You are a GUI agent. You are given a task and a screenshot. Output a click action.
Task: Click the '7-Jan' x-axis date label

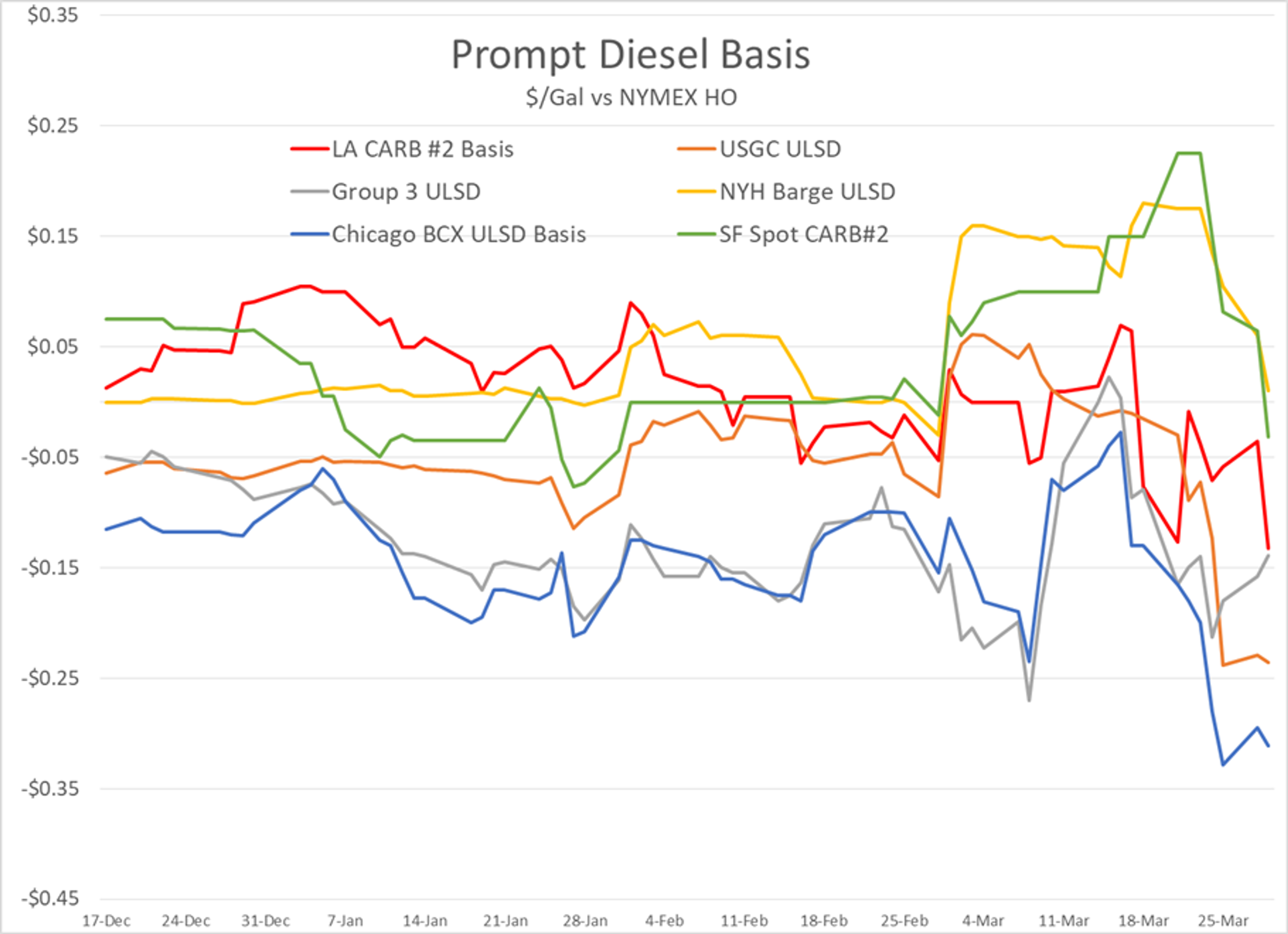click(345, 920)
